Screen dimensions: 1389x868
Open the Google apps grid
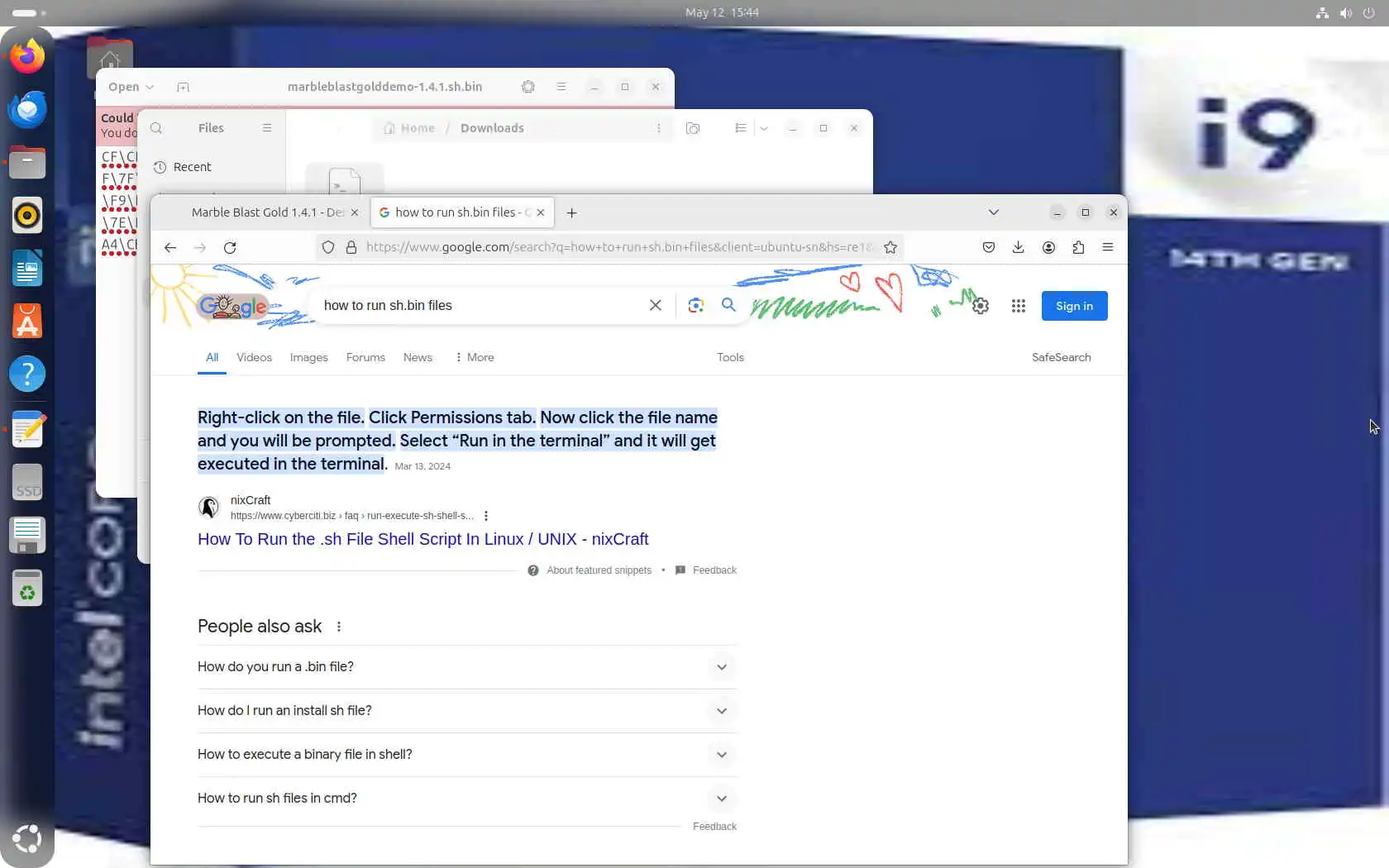1019,306
